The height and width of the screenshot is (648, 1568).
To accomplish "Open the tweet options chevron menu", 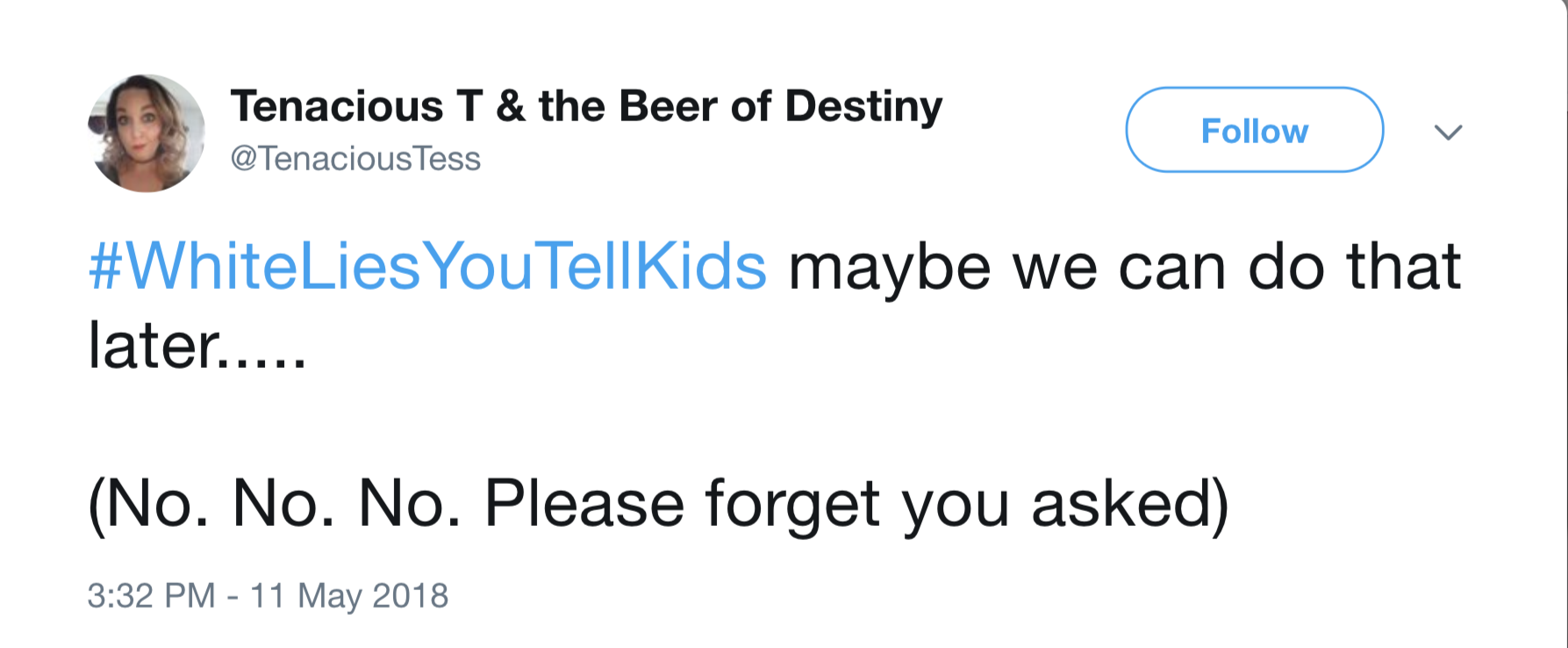I will (x=1448, y=132).
